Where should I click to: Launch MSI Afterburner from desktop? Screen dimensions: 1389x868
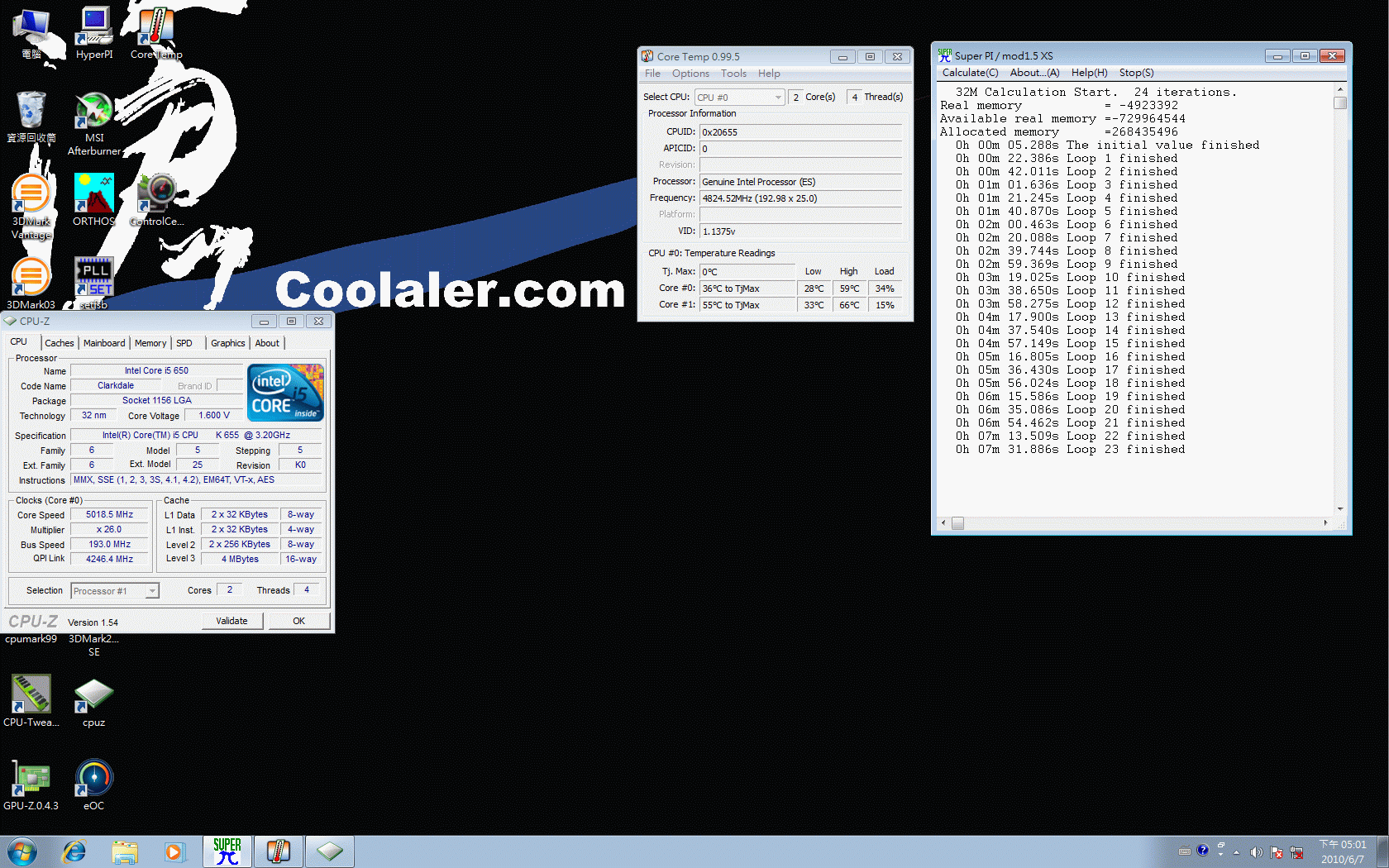click(94, 124)
